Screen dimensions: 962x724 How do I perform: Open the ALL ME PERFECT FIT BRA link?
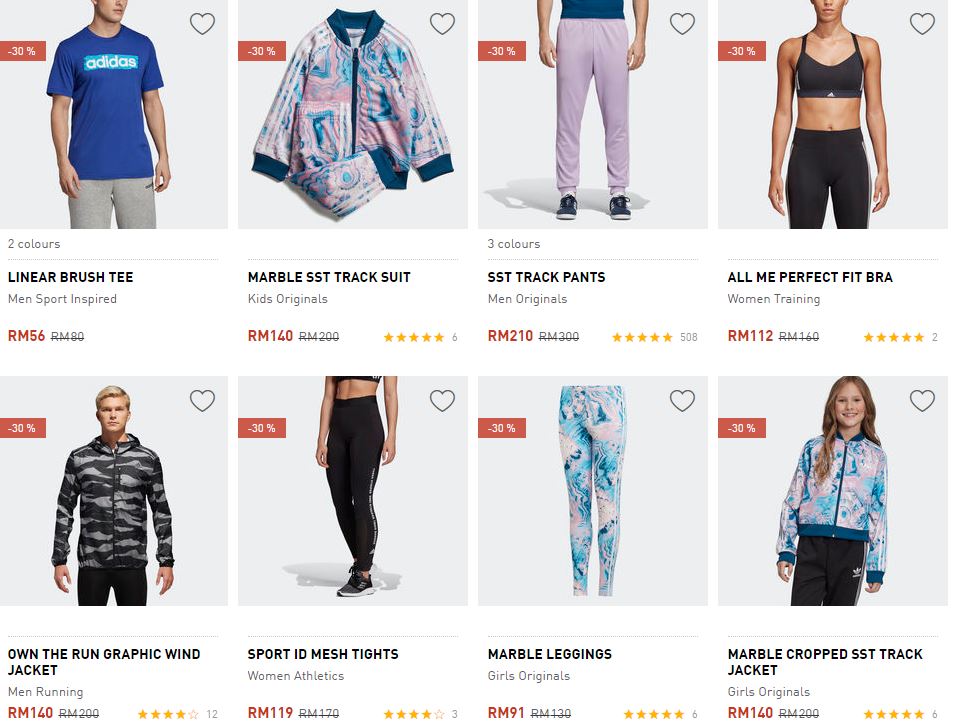coord(810,277)
